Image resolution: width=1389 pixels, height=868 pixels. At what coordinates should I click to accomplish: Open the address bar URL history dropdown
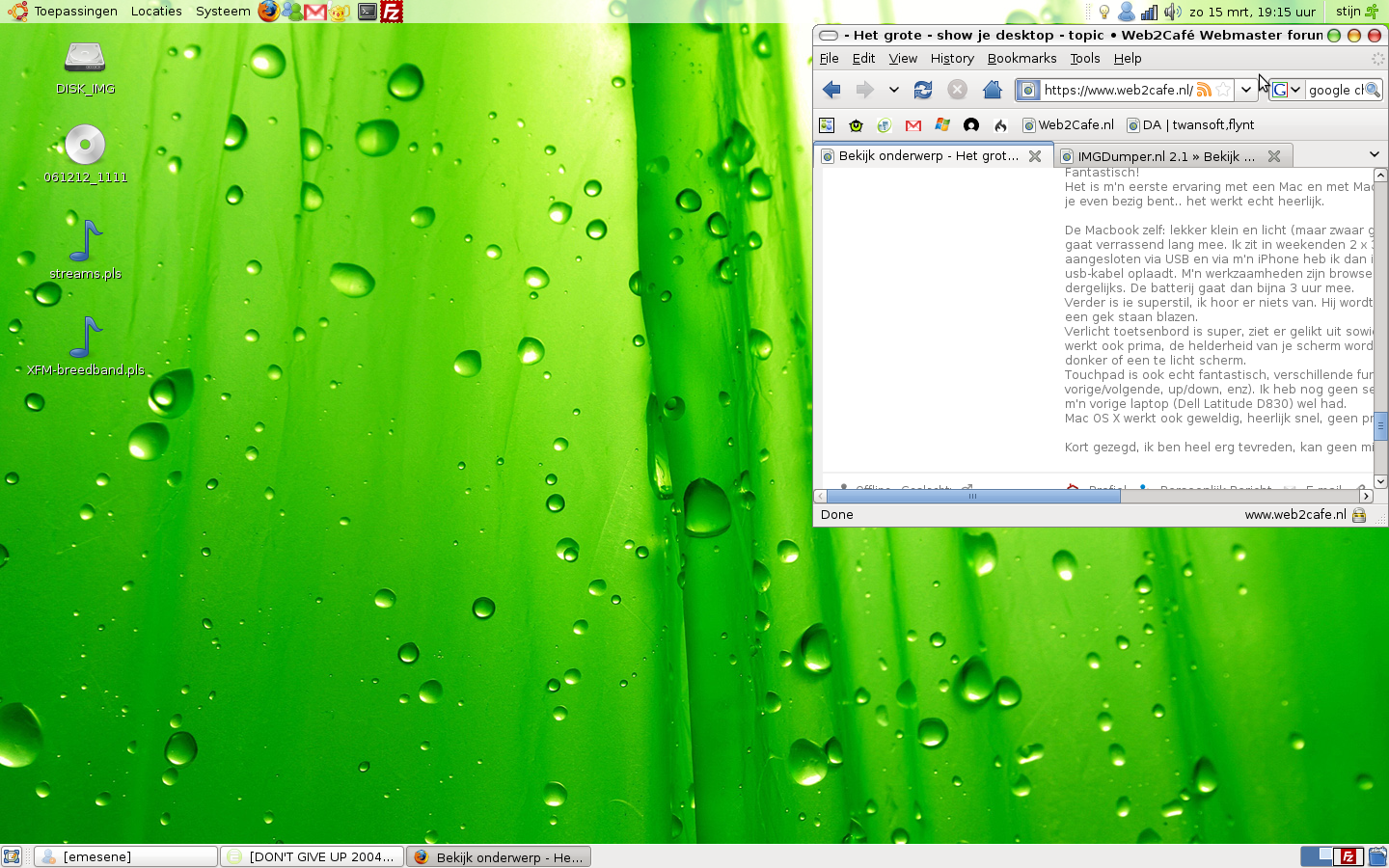tap(1246, 90)
